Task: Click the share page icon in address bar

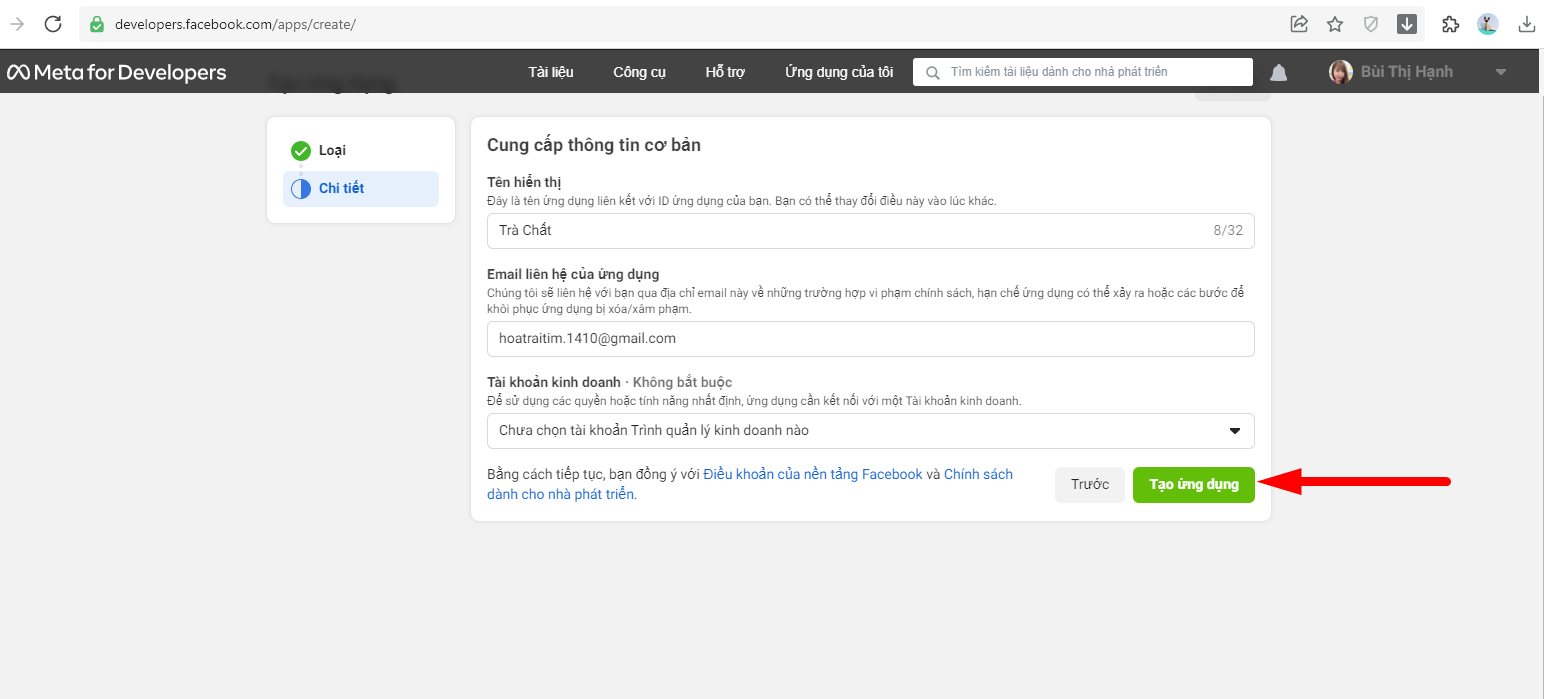Action: click(1299, 24)
